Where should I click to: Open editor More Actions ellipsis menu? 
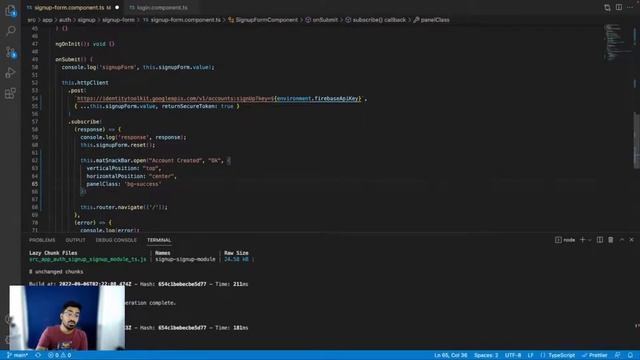630,7
